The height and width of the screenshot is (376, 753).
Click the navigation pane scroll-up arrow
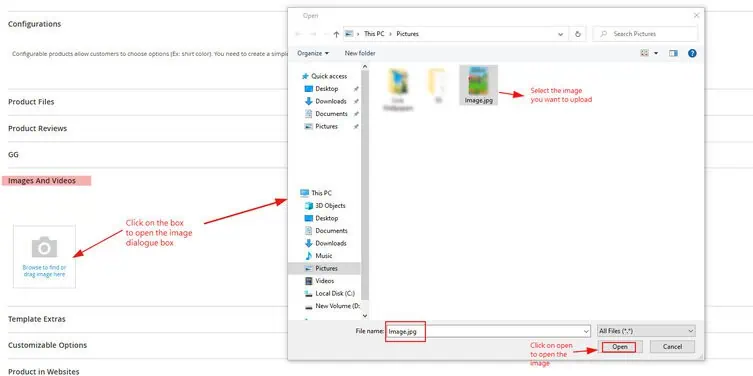pos(365,67)
